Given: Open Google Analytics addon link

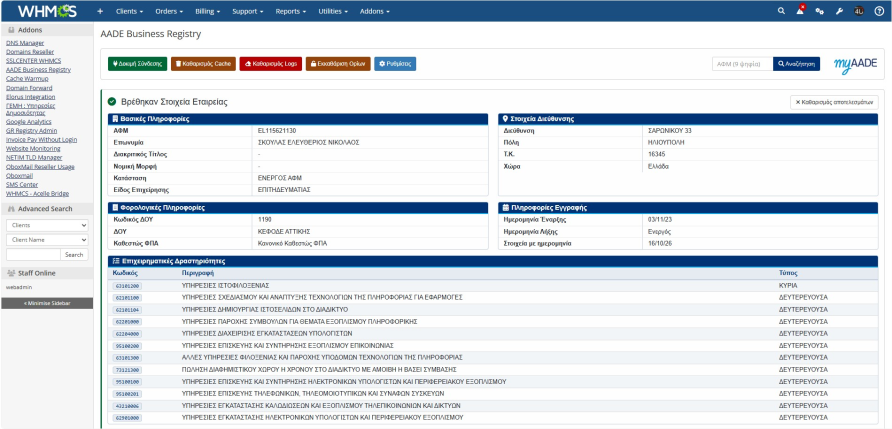Looking at the screenshot, I should point(29,122).
